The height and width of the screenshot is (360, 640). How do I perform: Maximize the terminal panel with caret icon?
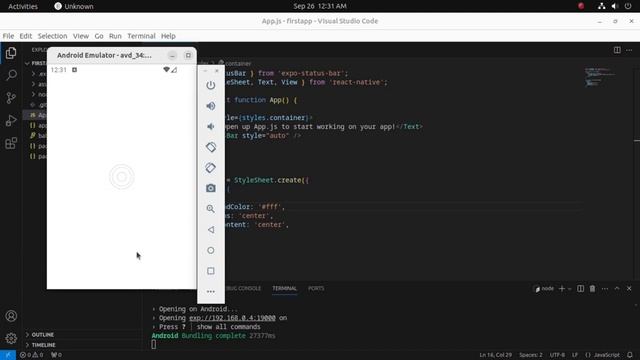tap(617, 289)
